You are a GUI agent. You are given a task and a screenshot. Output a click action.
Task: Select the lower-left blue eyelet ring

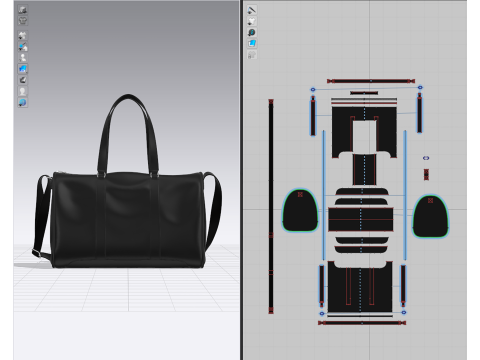(x=322, y=313)
